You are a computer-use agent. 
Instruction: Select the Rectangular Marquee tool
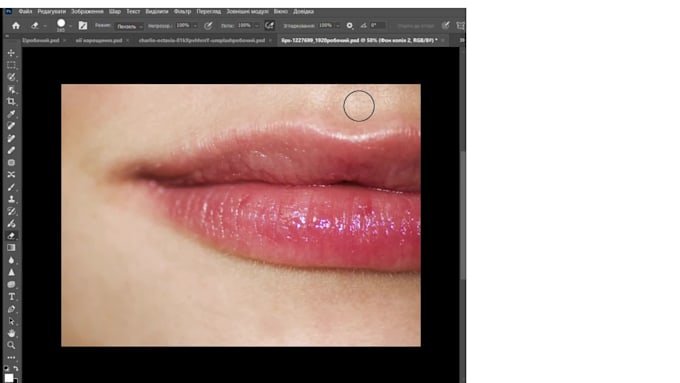coord(11,65)
